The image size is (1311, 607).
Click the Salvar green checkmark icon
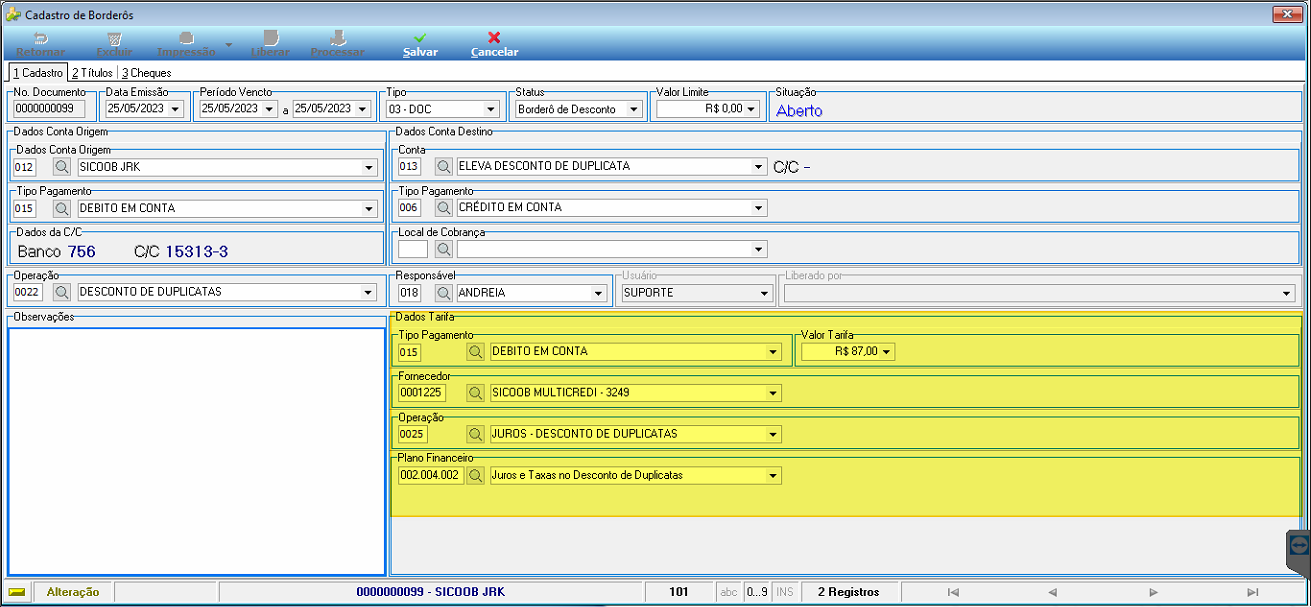pyautogui.click(x=420, y=37)
